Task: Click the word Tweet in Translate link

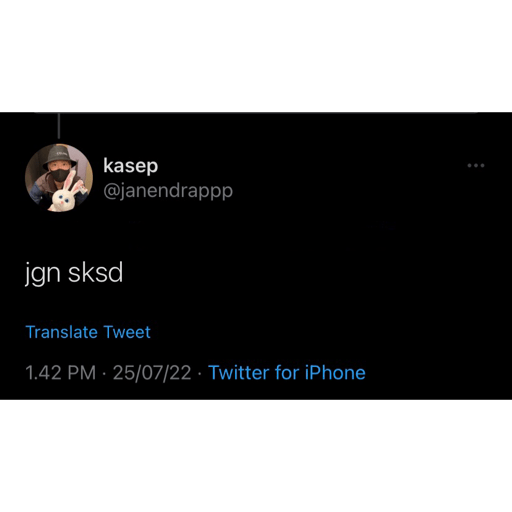Action: click(x=127, y=332)
